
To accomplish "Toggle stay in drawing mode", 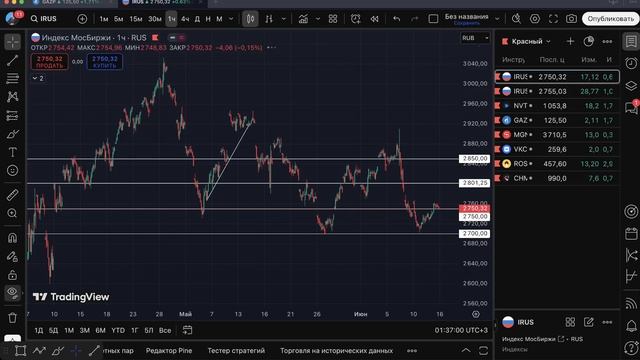I will point(13,256).
